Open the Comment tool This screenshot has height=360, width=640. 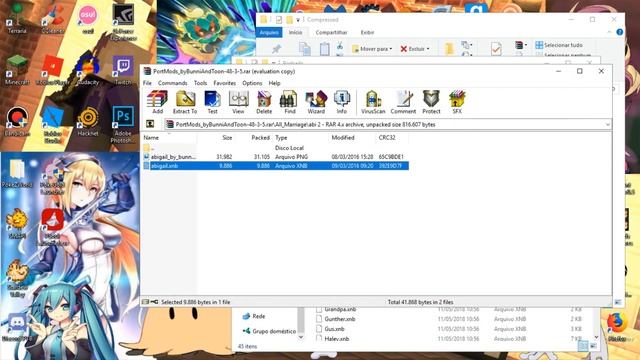click(403, 102)
